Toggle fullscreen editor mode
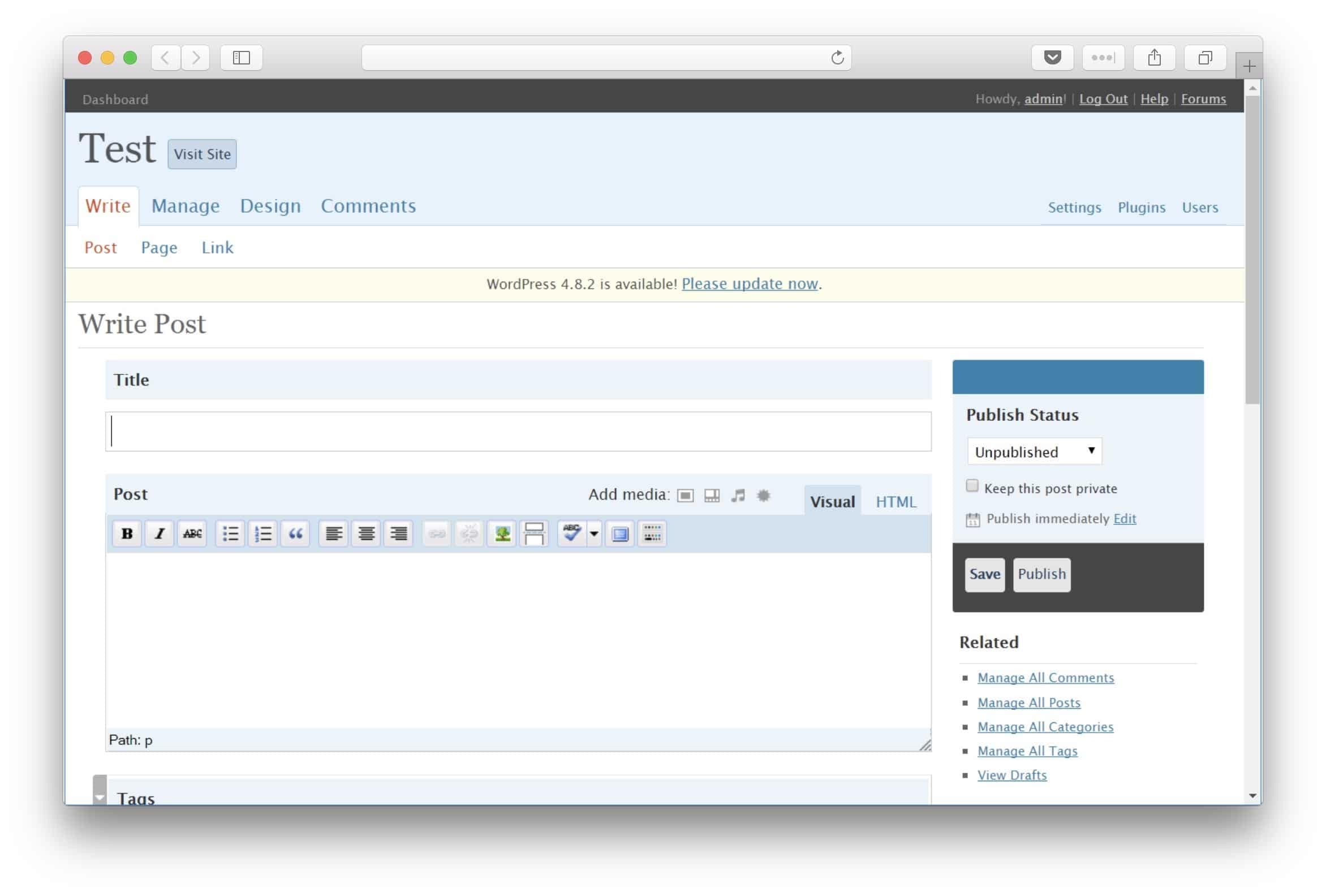The height and width of the screenshot is (896, 1326). coord(620,533)
